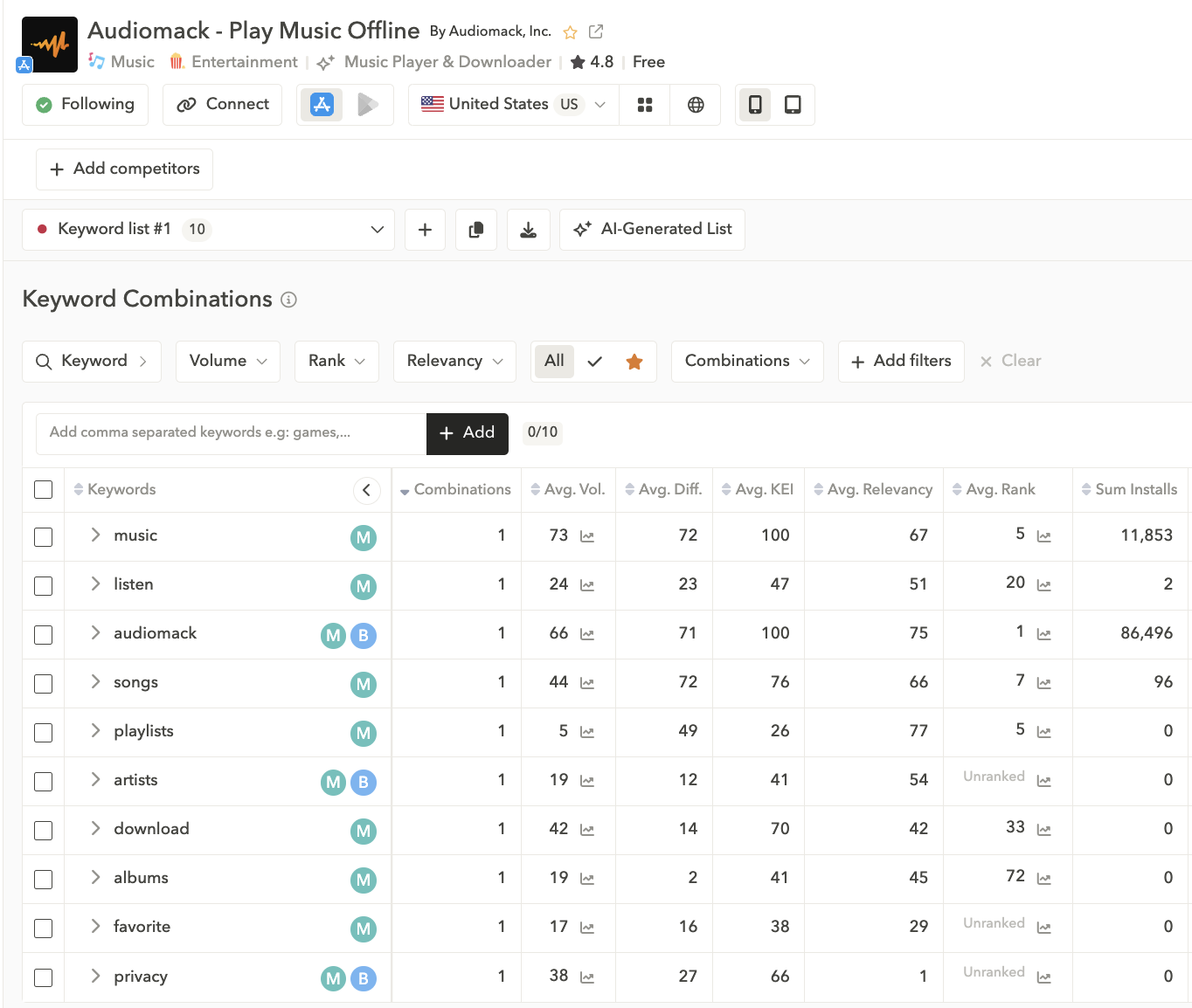This screenshot has height=1008, width=1192.
Task: Open the Rank filter dropdown
Action: [336, 362]
